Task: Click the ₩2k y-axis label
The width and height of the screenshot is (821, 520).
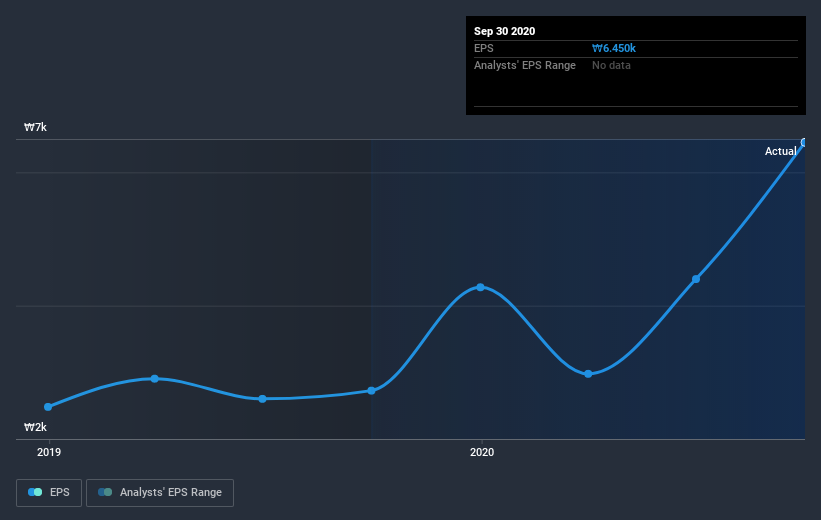Action: [x=35, y=427]
